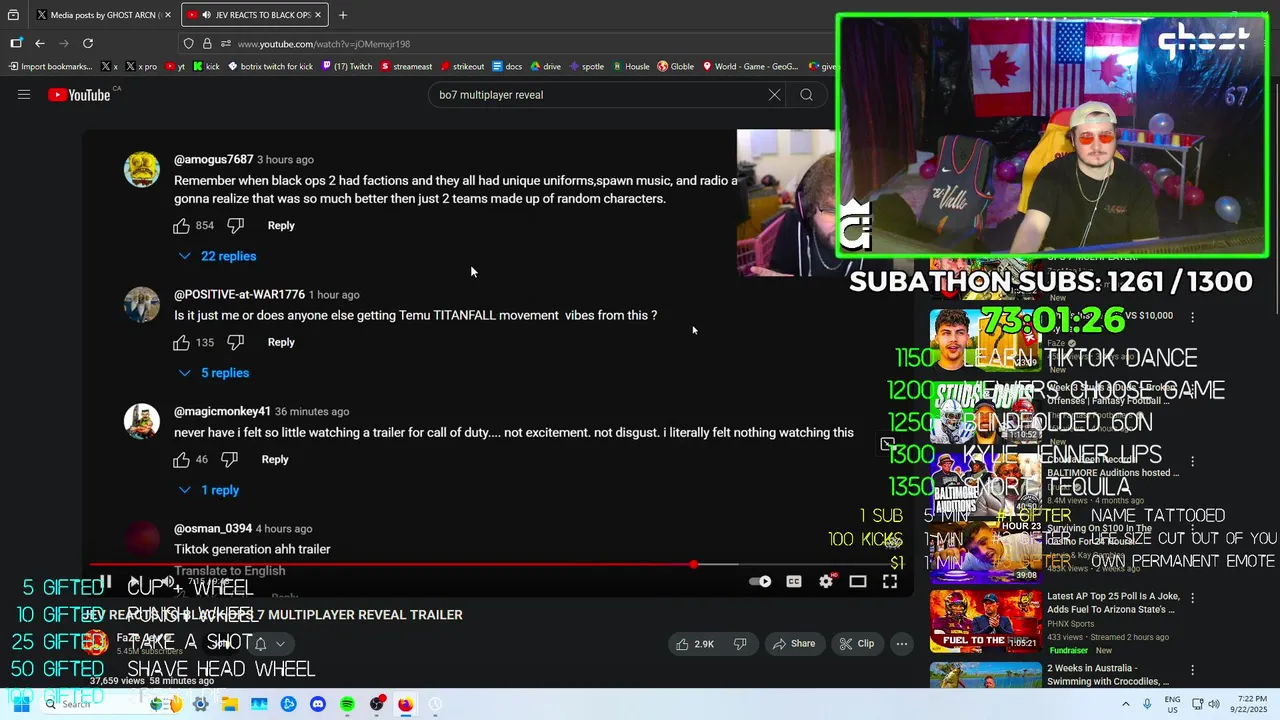Image resolution: width=1280 pixels, height=720 pixels.
Task: Click the YouTube address bar URL
Action: click(324, 44)
